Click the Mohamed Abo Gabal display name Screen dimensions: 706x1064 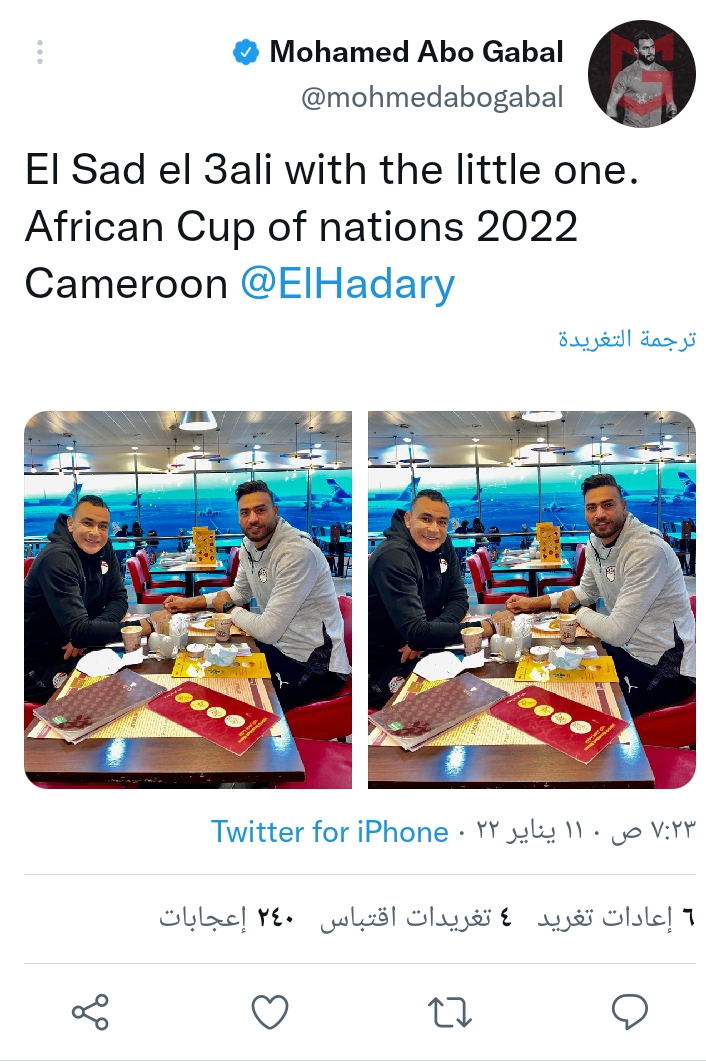pyautogui.click(x=416, y=52)
